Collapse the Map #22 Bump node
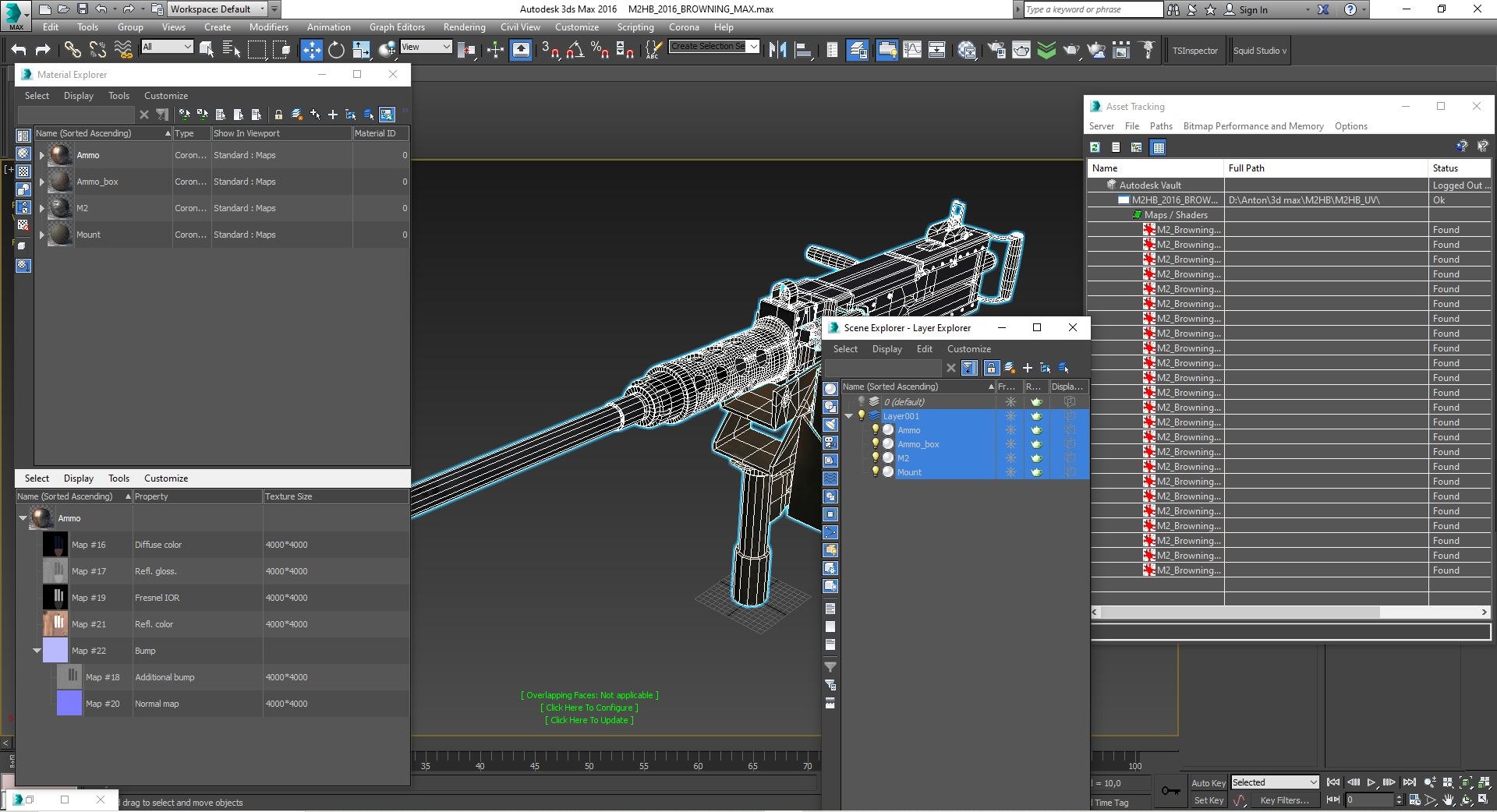 [x=37, y=651]
